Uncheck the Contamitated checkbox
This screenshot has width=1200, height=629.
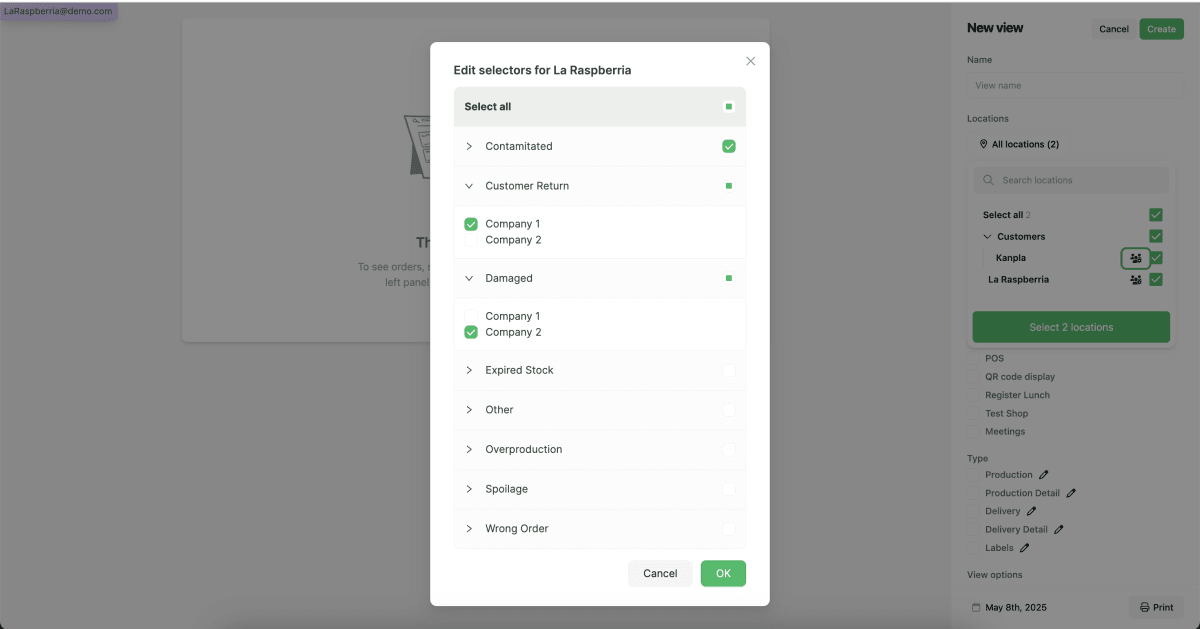pyautogui.click(x=729, y=146)
